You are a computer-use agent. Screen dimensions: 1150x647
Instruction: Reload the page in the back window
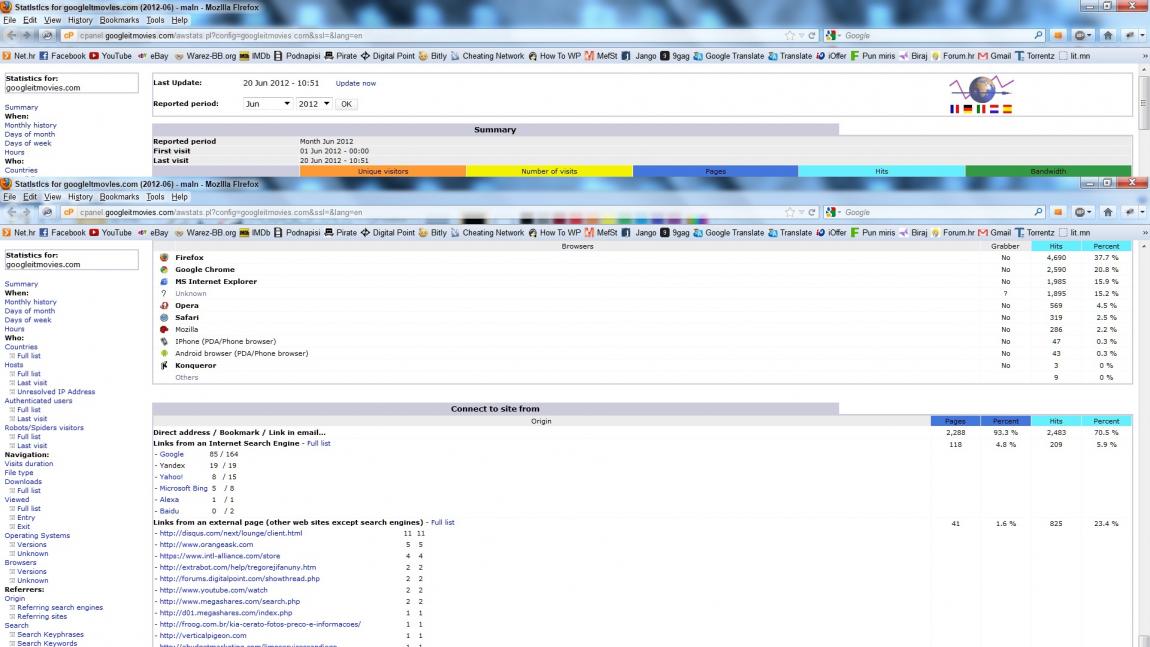tap(812, 35)
